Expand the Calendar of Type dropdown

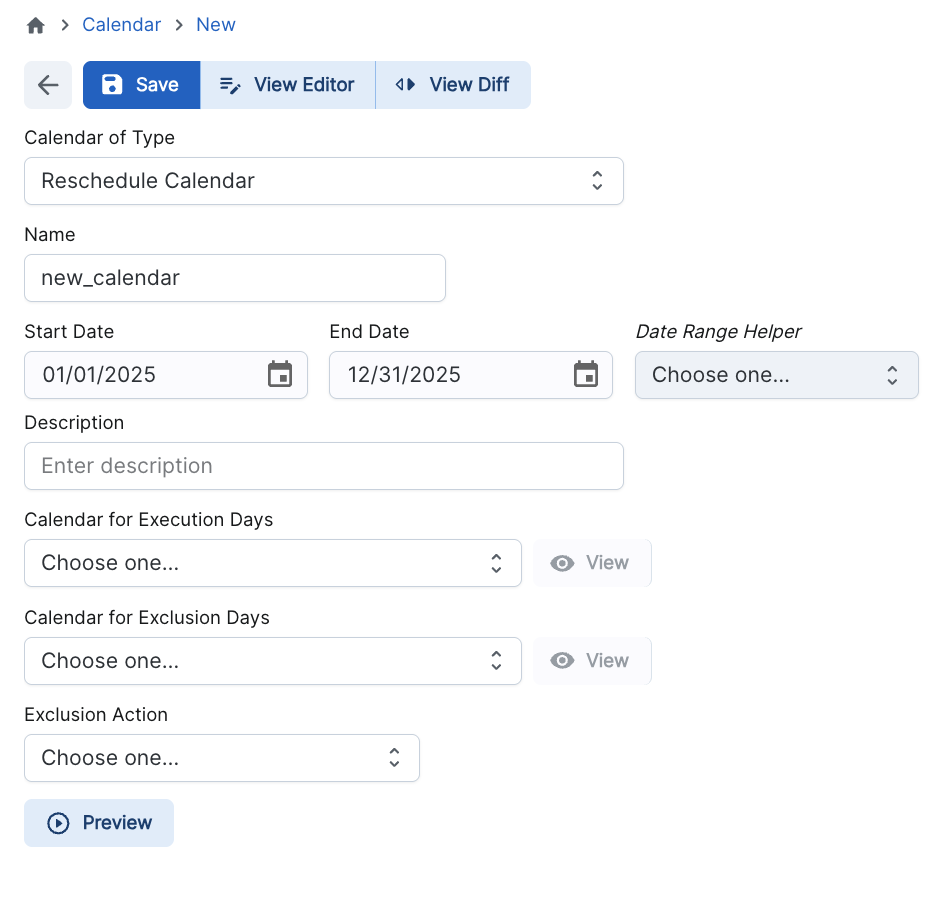[323, 181]
